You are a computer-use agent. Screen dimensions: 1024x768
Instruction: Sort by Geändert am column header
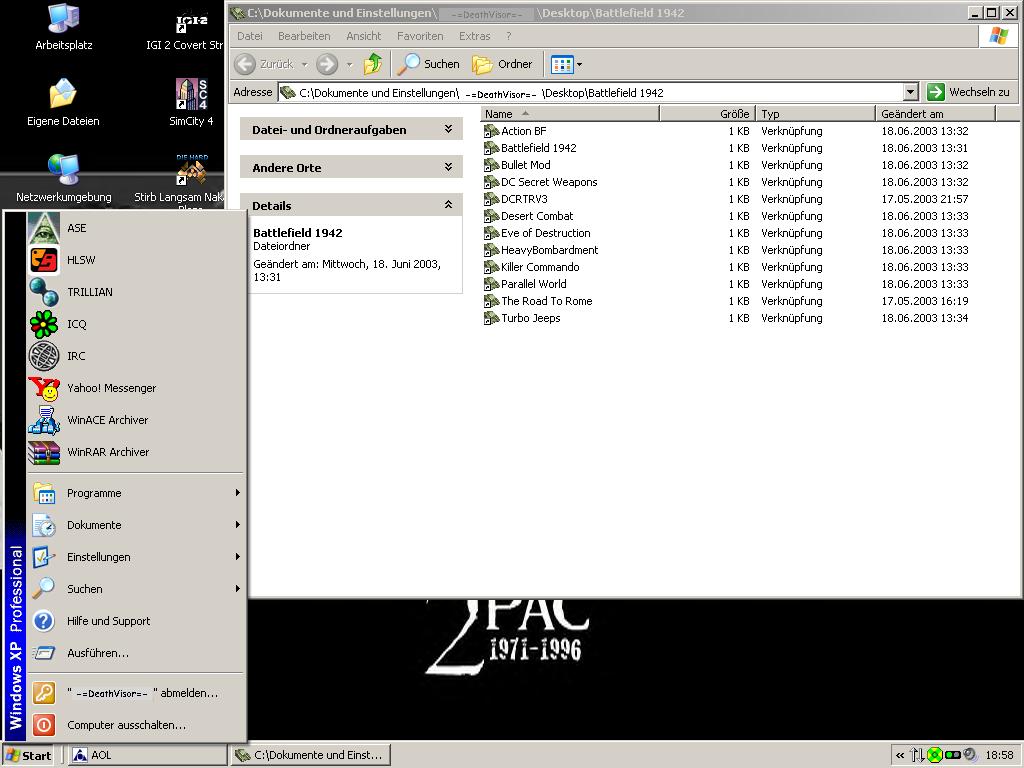[x=936, y=114]
